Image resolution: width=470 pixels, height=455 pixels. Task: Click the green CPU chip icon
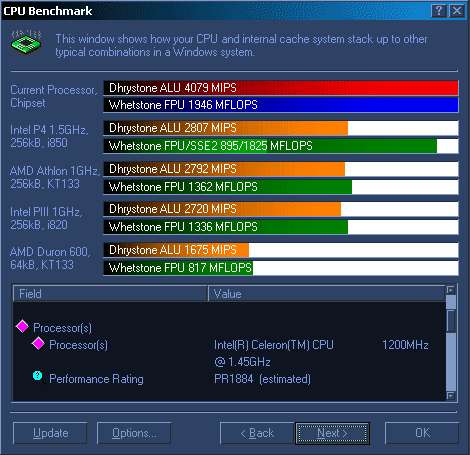26,42
